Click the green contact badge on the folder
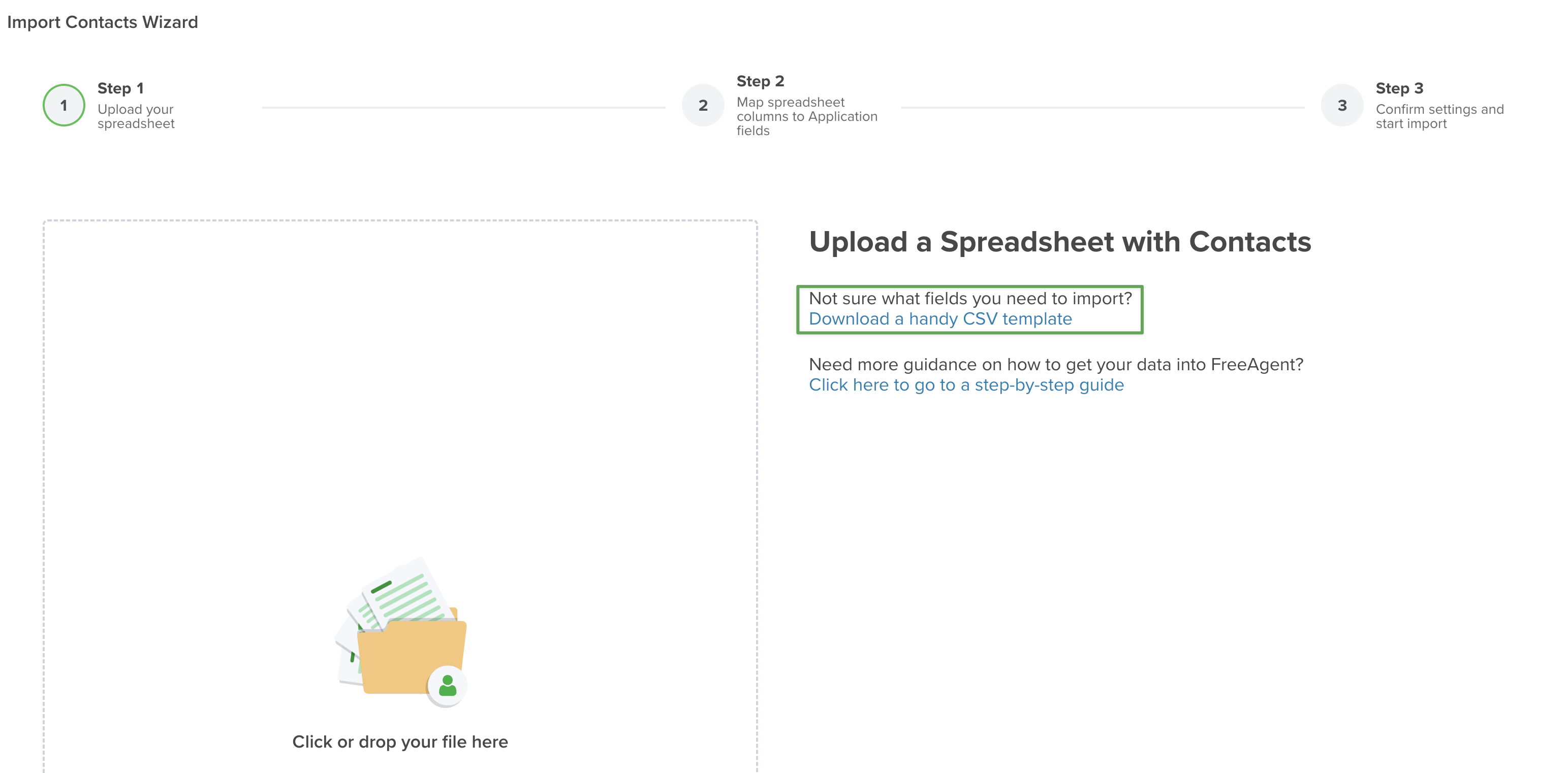Image resolution: width=1568 pixels, height=773 pixels. (448, 686)
